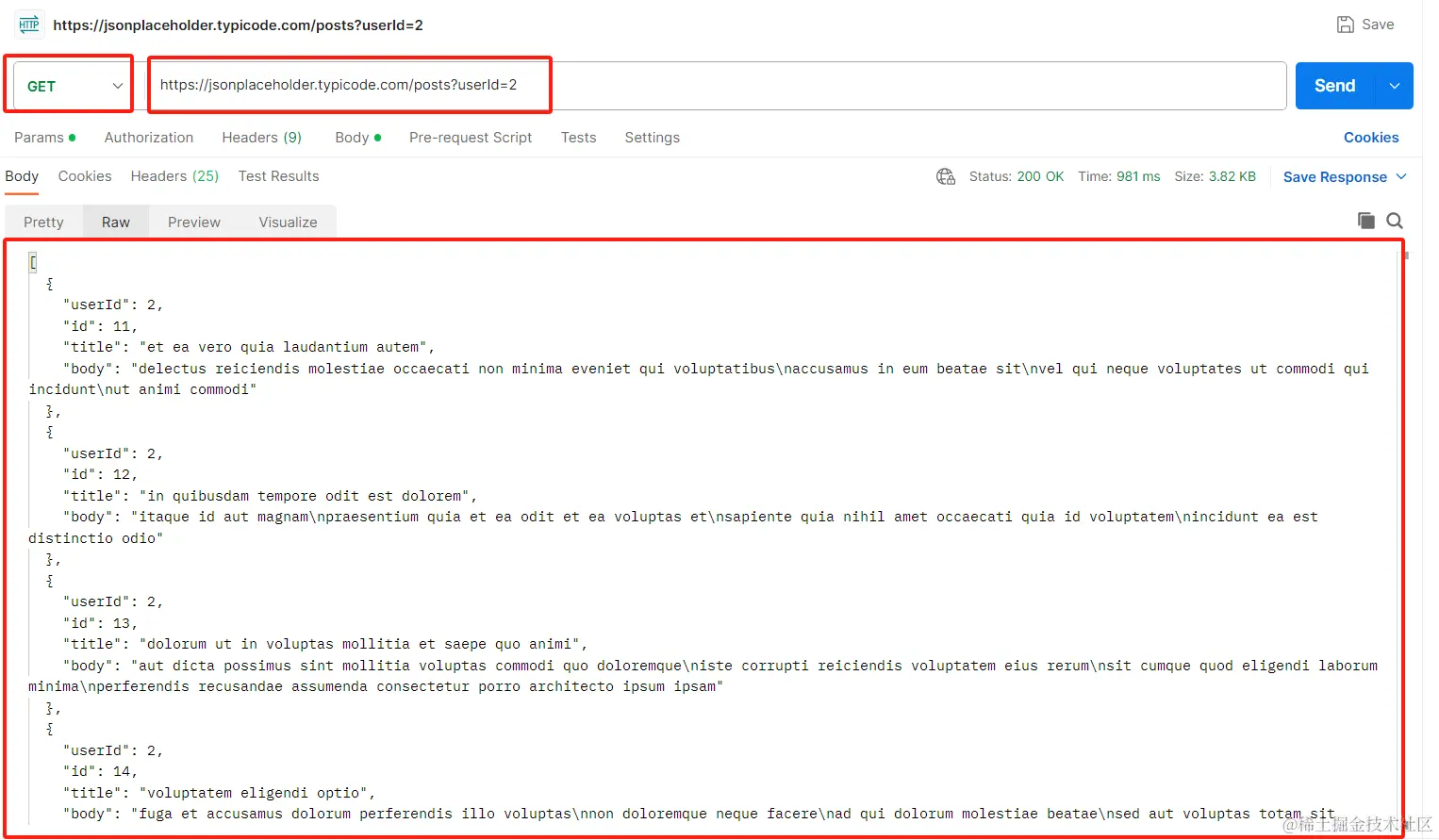
Task: Click the line "id": 12 in the response
Action: pos(100,474)
